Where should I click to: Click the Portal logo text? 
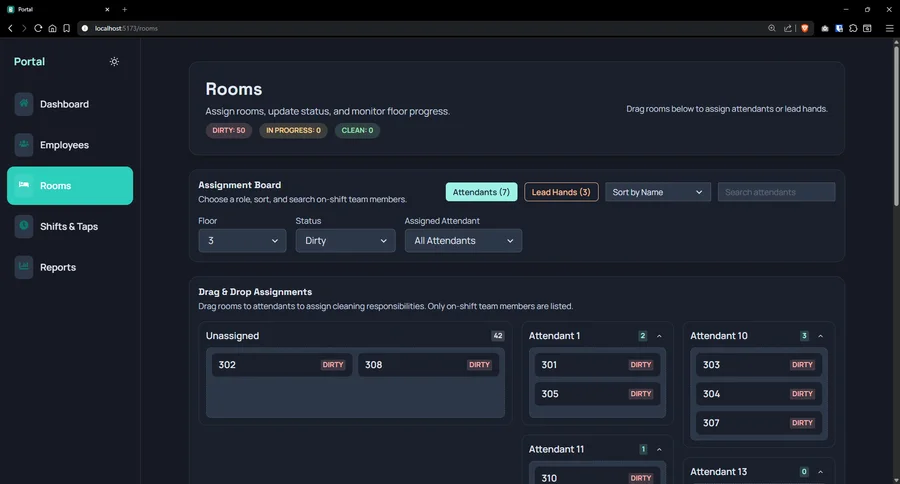pyautogui.click(x=29, y=61)
